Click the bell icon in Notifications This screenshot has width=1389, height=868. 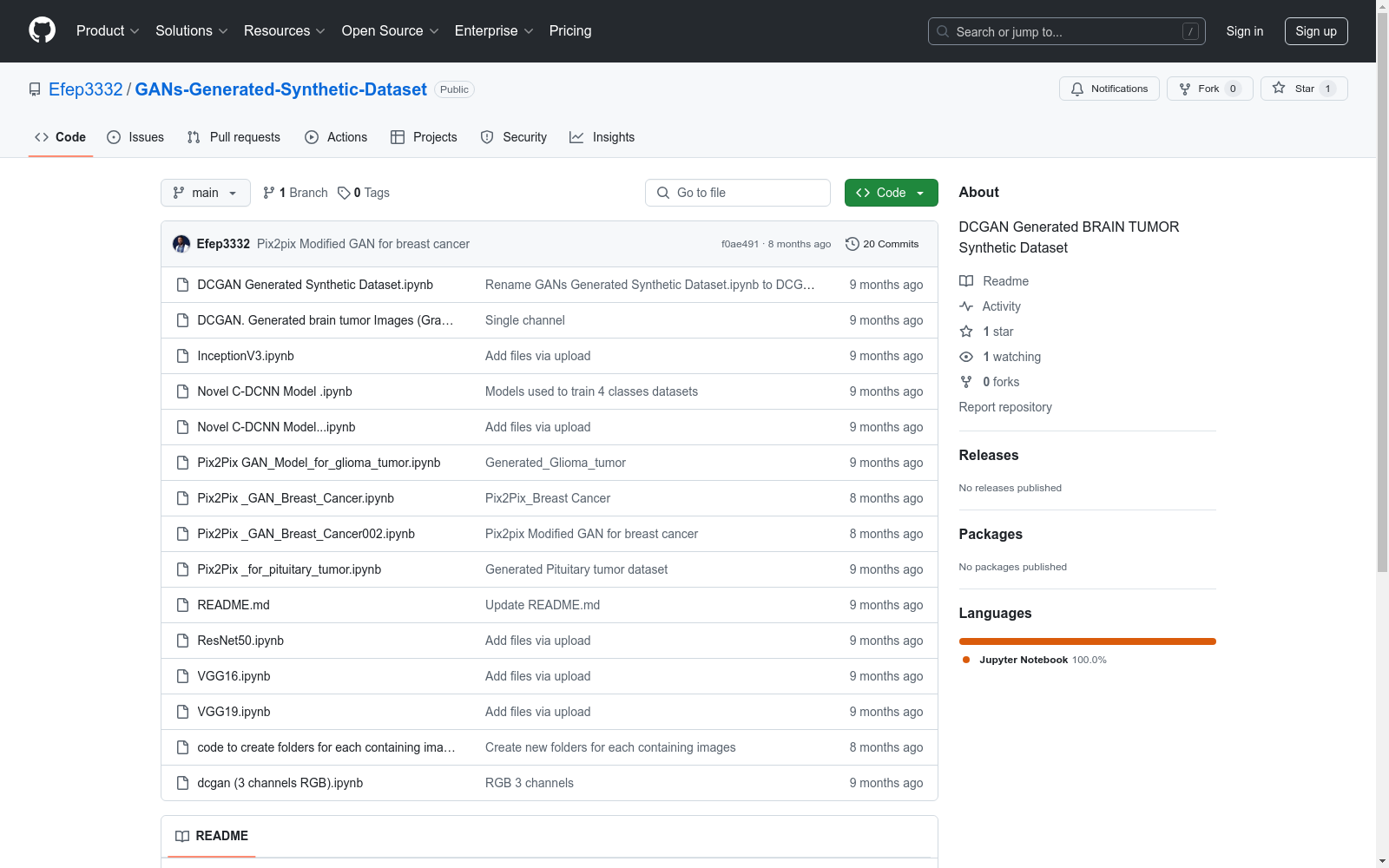coord(1077,89)
